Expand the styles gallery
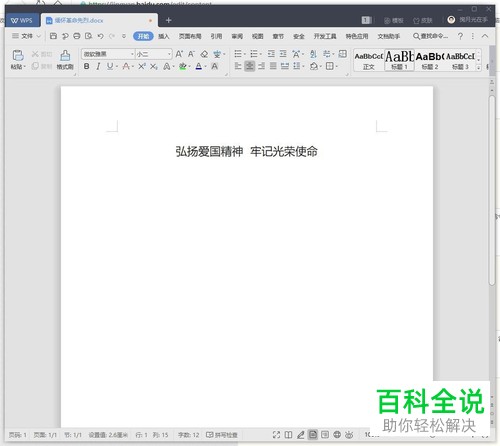The image size is (500, 446). pos(479,67)
